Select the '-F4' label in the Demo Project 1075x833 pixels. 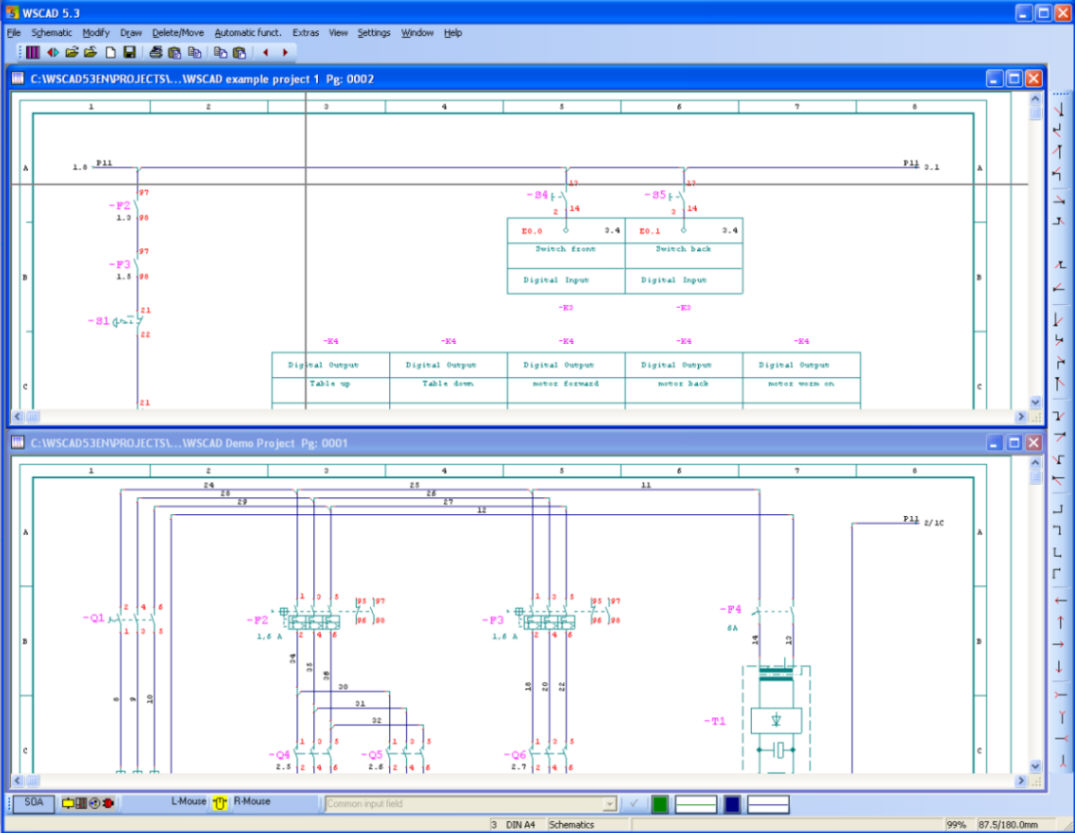[730, 609]
